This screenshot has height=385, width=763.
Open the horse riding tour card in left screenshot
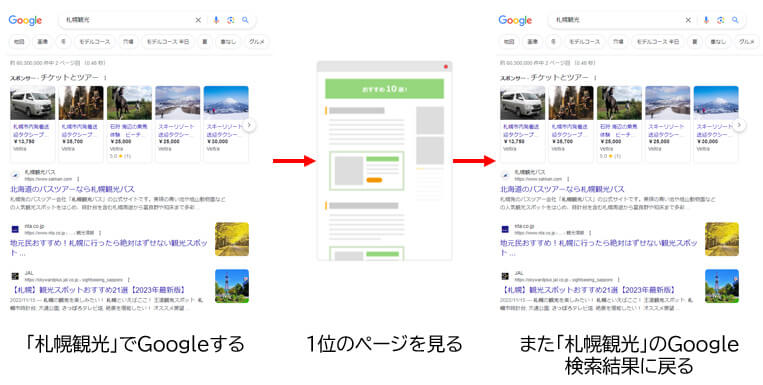[x=129, y=124]
